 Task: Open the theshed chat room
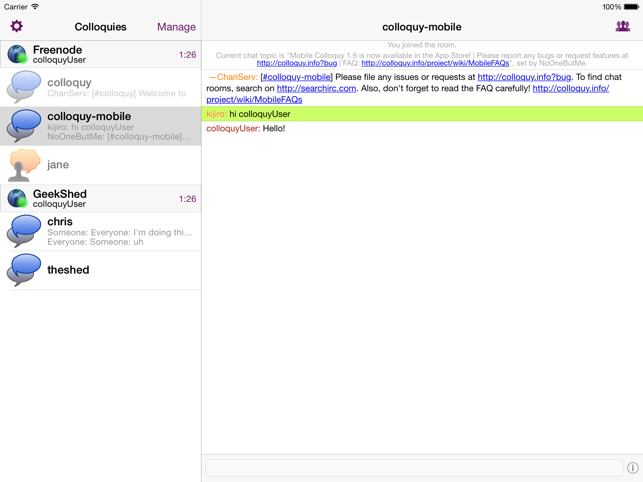(100, 270)
